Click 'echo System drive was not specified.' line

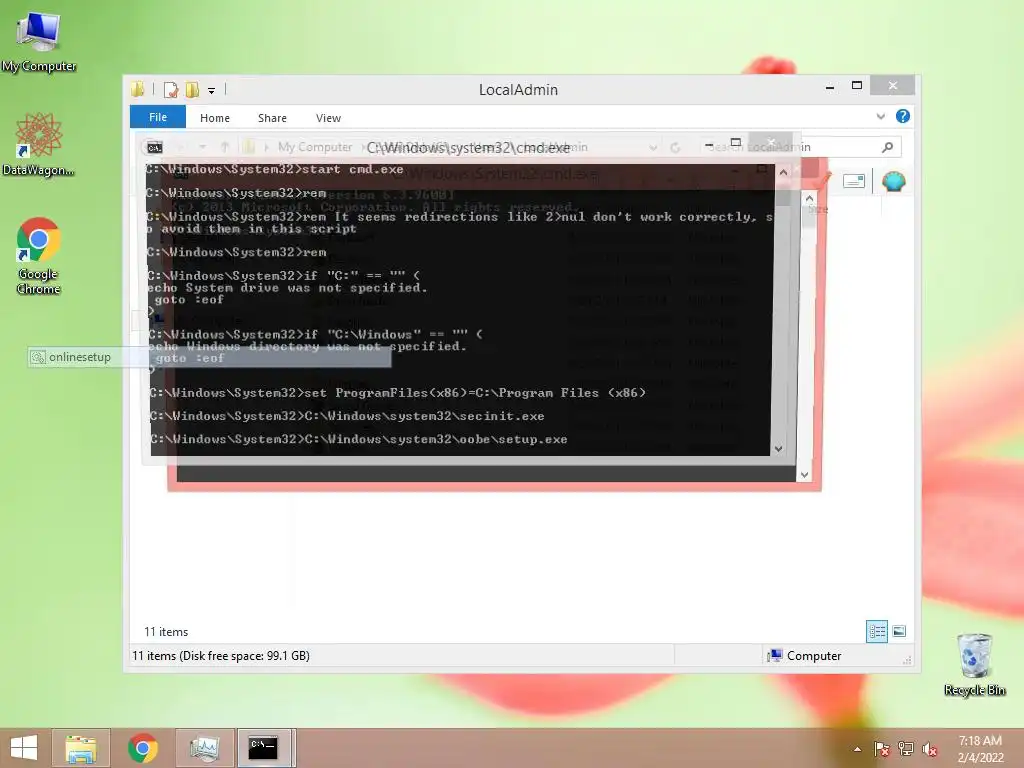pos(287,288)
